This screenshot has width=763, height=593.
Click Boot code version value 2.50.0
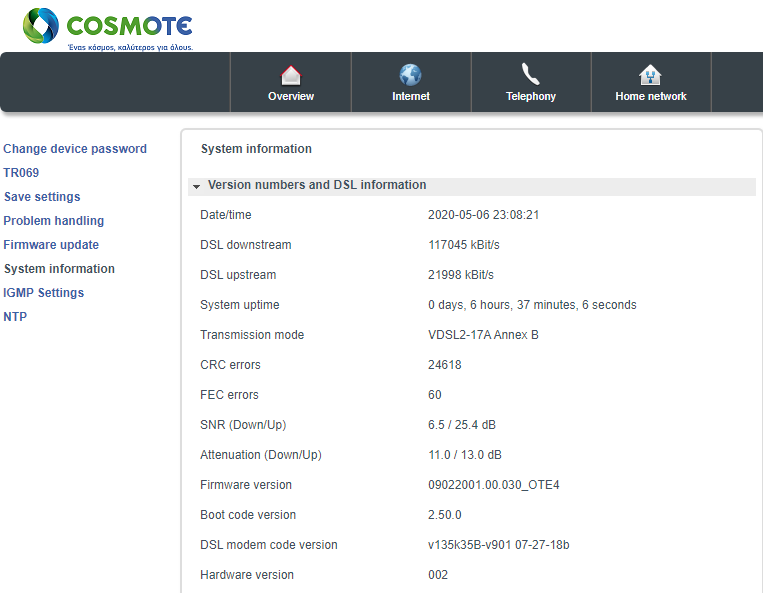click(445, 515)
